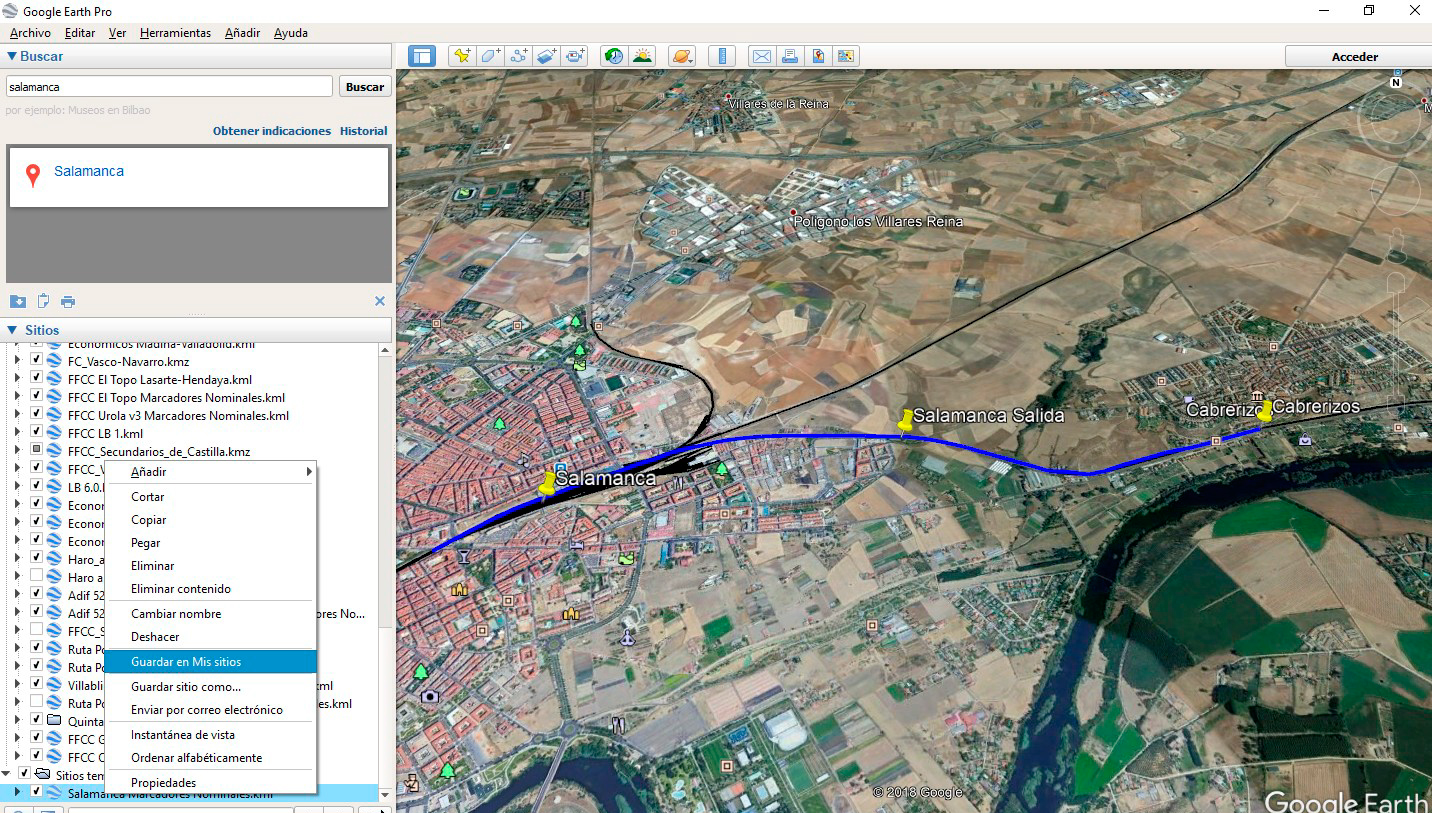1432x813 pixels.
Task: Open Añadir submenu in context menu
Action: (211, 472)
